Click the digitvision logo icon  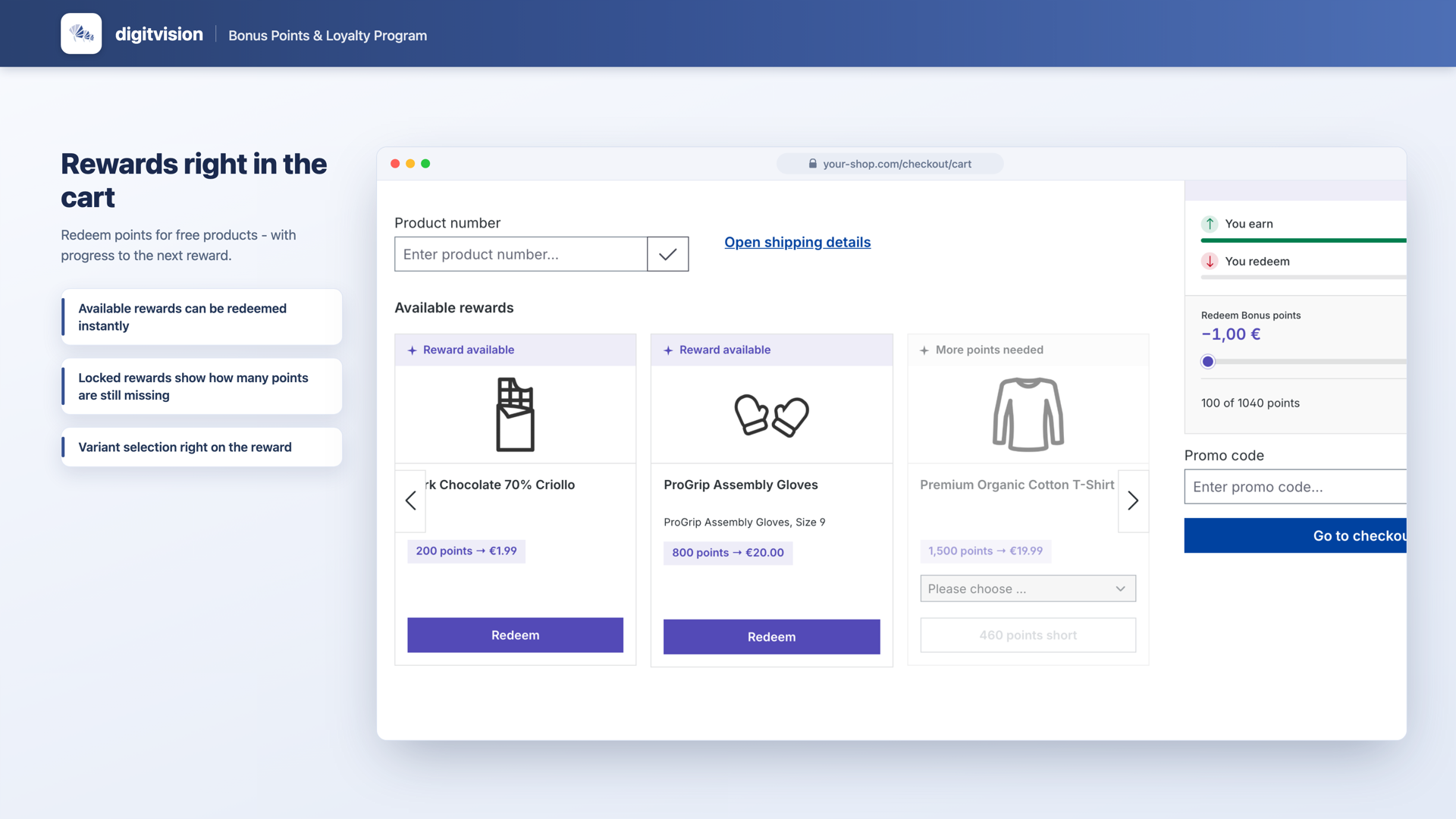click(x=81, y=33)
